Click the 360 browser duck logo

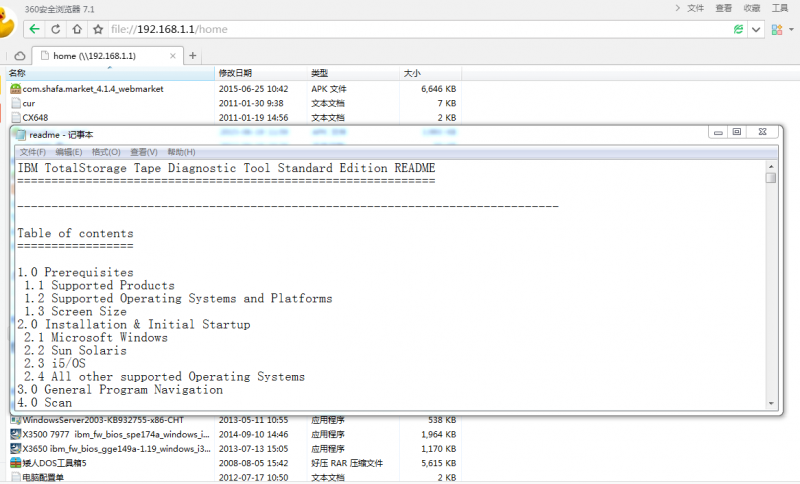(x=7, y=22)
